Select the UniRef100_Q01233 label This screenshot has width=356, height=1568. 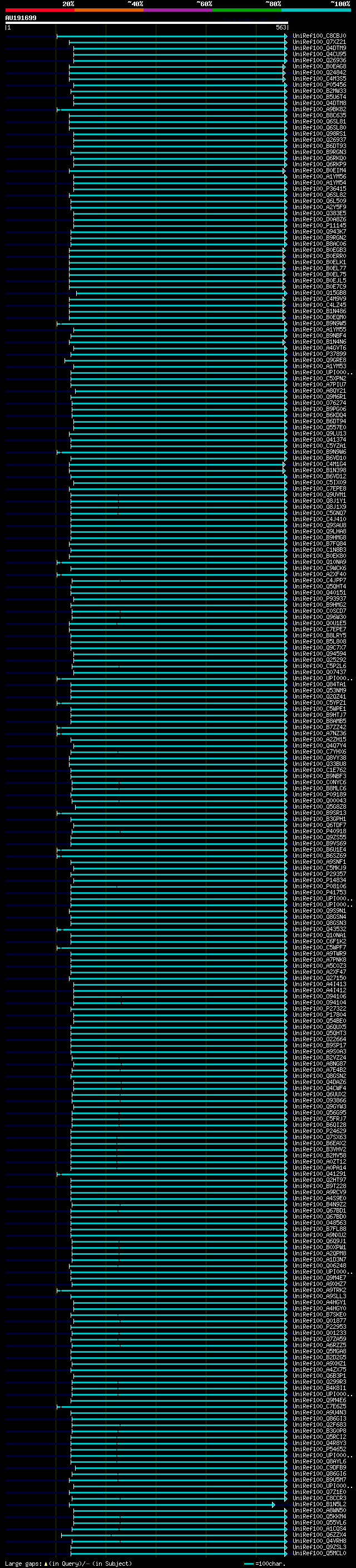(x=319, y=1333)
